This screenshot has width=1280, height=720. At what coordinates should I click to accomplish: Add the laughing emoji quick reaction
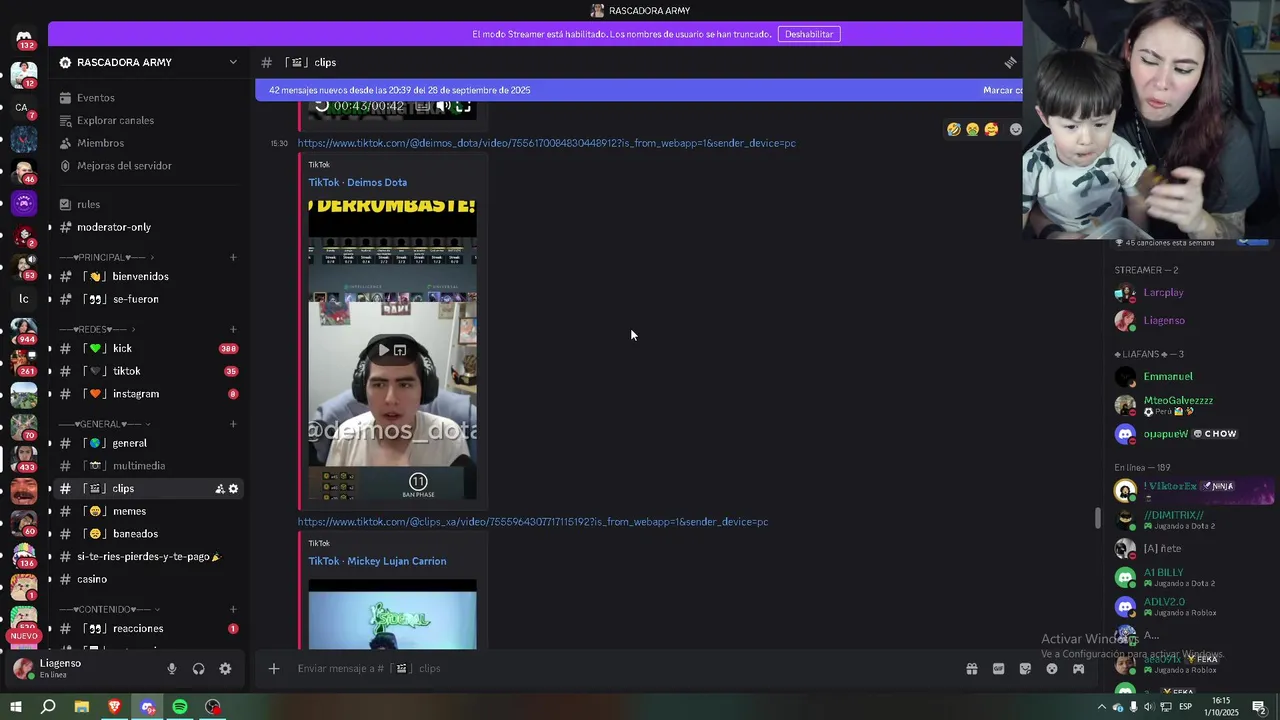954,129
